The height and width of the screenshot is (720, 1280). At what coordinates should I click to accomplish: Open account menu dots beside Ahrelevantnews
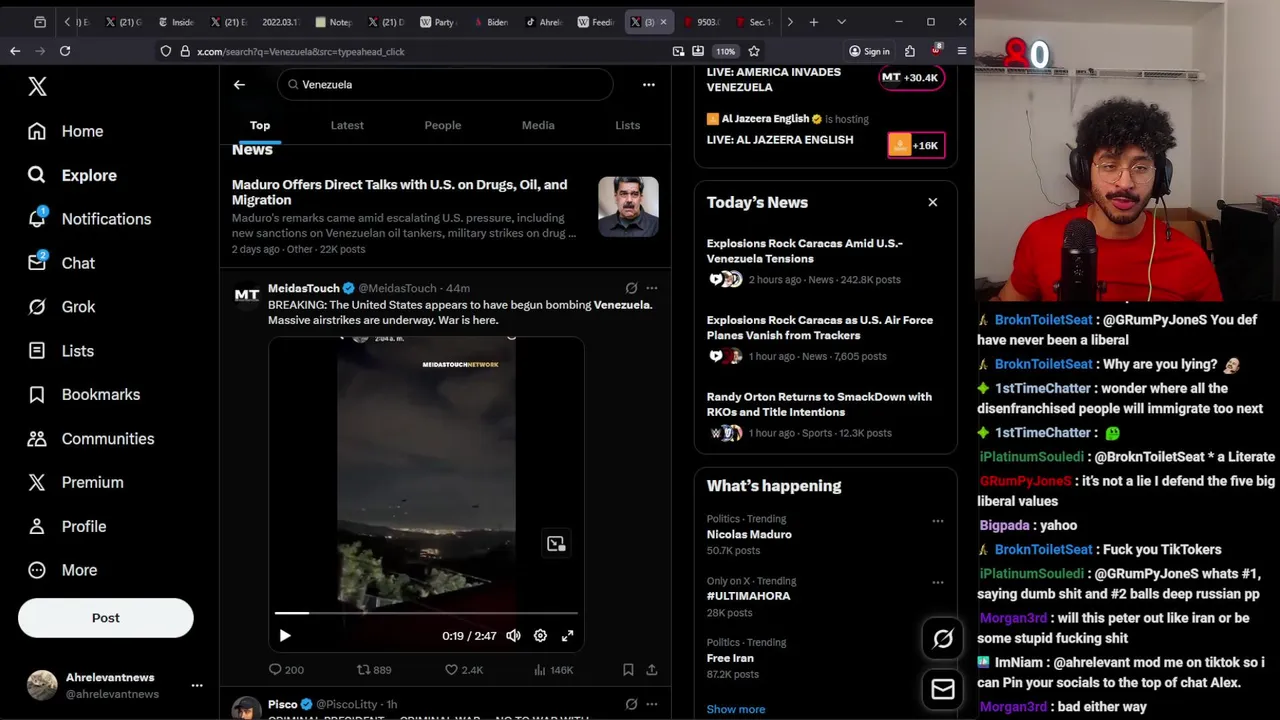tap(197, 686)
